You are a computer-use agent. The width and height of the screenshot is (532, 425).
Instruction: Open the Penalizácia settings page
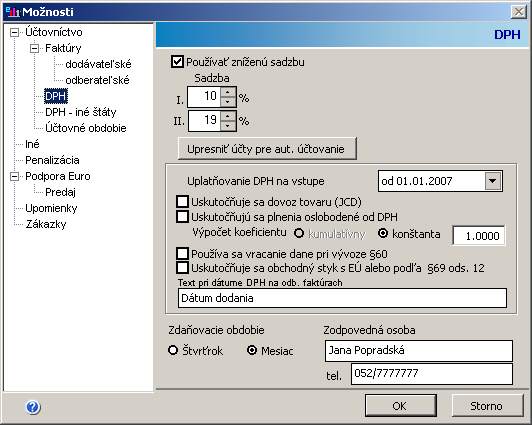tap(52, 160)
